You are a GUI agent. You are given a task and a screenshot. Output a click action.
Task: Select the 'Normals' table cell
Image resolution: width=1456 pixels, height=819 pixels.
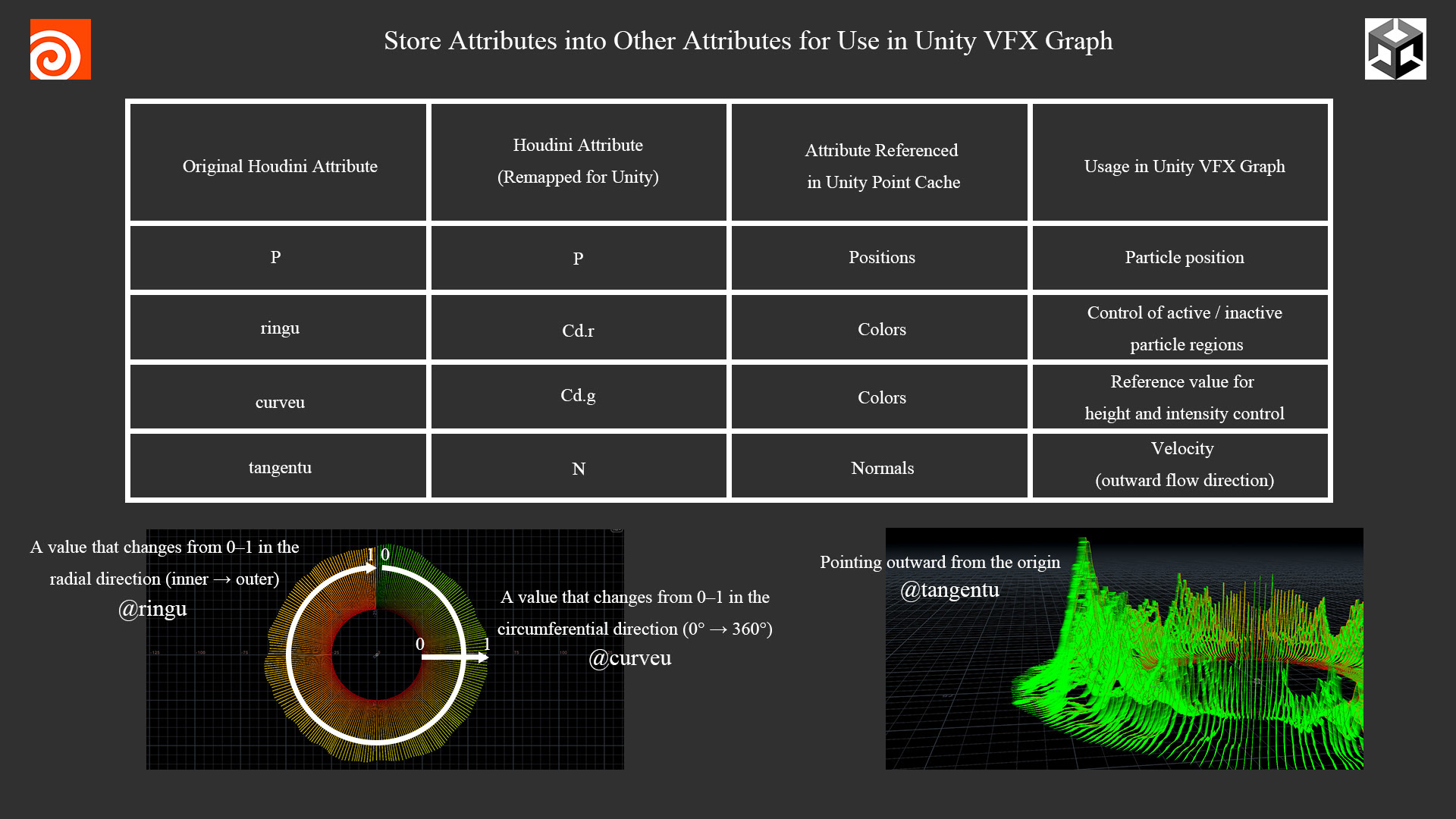coord(881,468)
